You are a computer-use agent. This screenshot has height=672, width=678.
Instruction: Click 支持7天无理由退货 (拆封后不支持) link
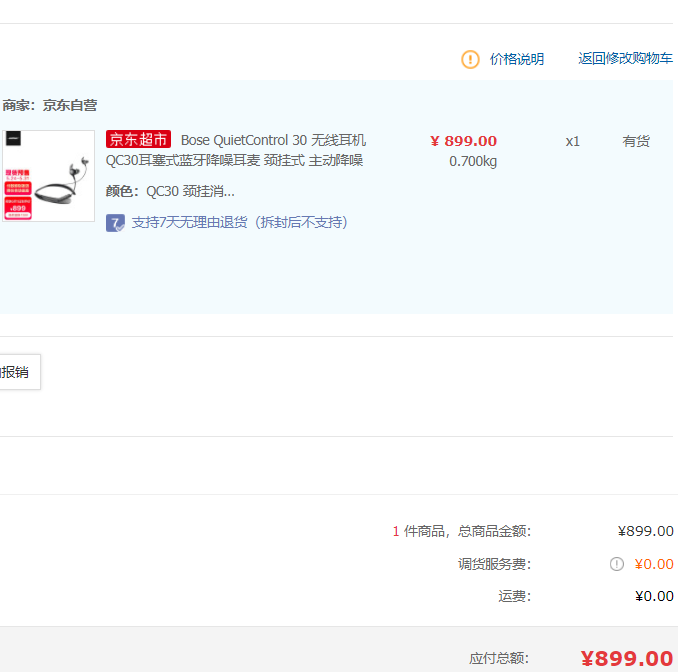point(240,222)
